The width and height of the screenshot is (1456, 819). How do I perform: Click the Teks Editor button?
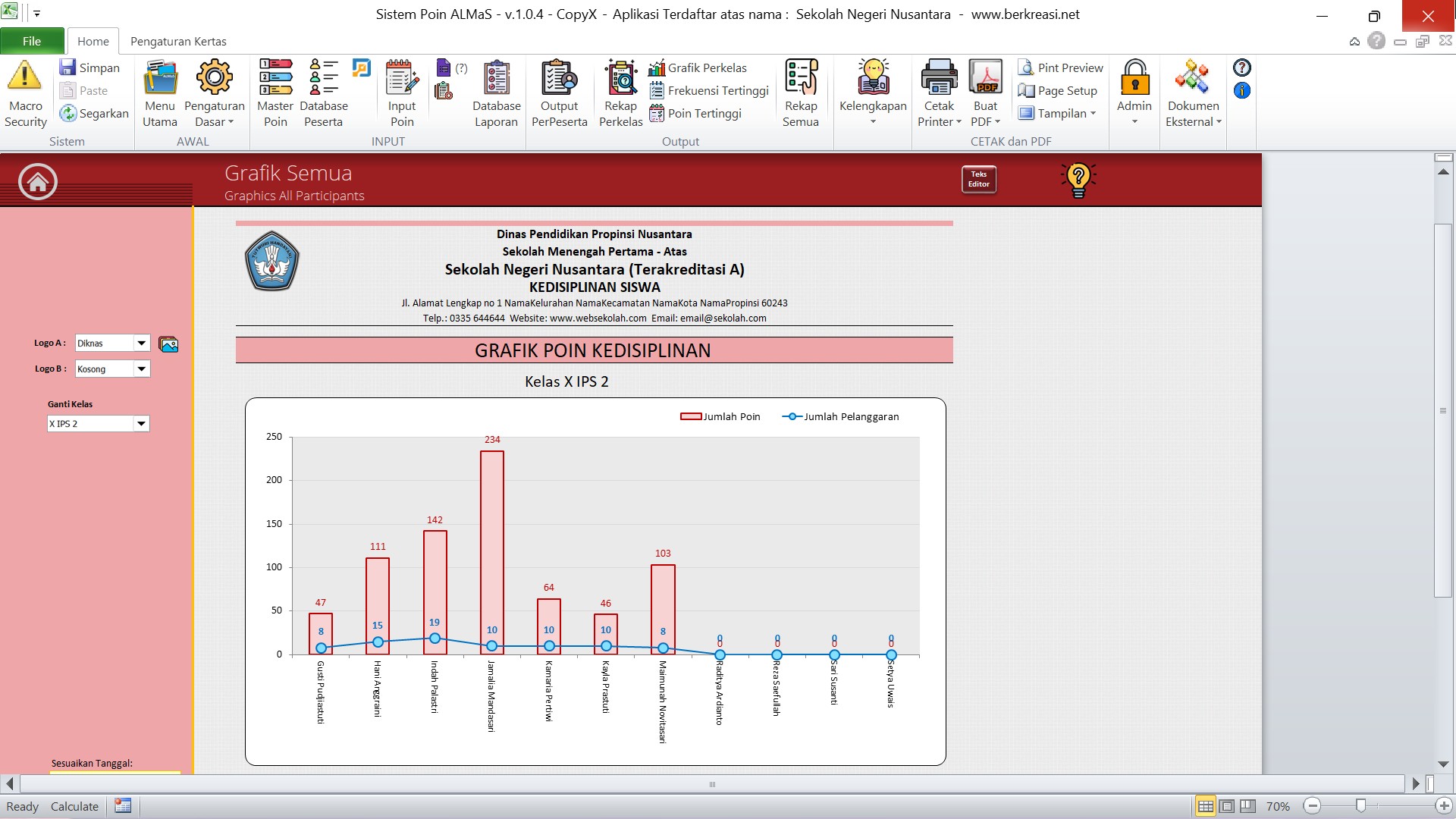click(978, 180)
